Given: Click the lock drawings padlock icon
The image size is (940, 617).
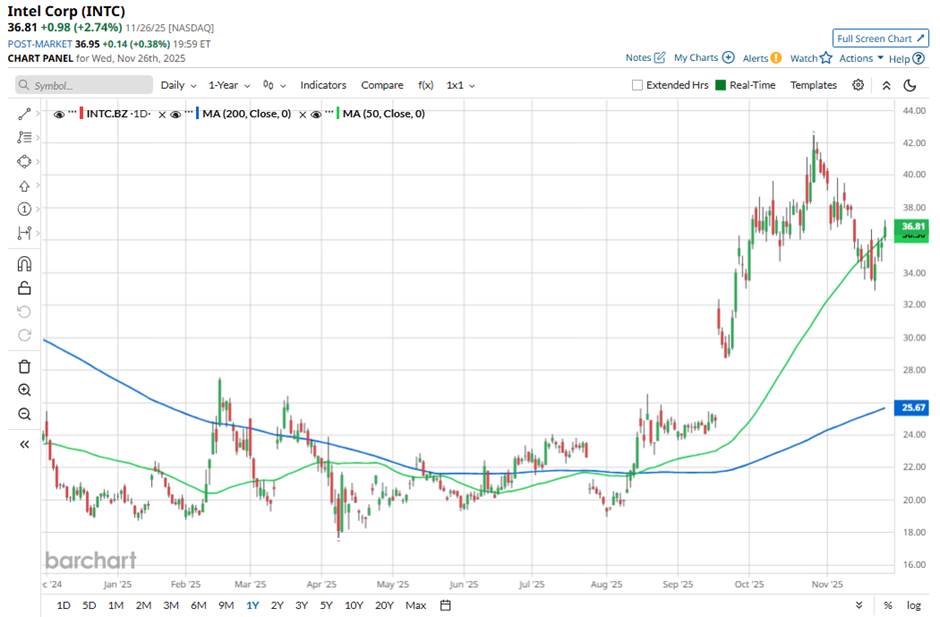Looking at the screenshot, I should point(24,288).
